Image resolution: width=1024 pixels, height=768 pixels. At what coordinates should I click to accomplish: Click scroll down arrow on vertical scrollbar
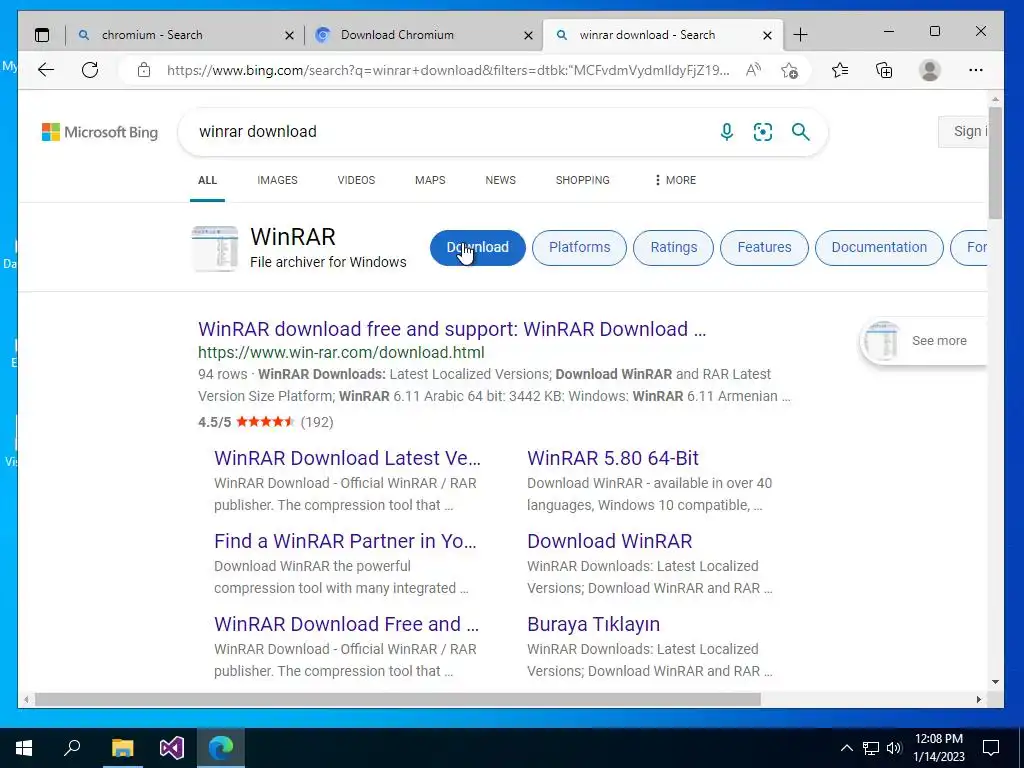click(x=995, y=682)
